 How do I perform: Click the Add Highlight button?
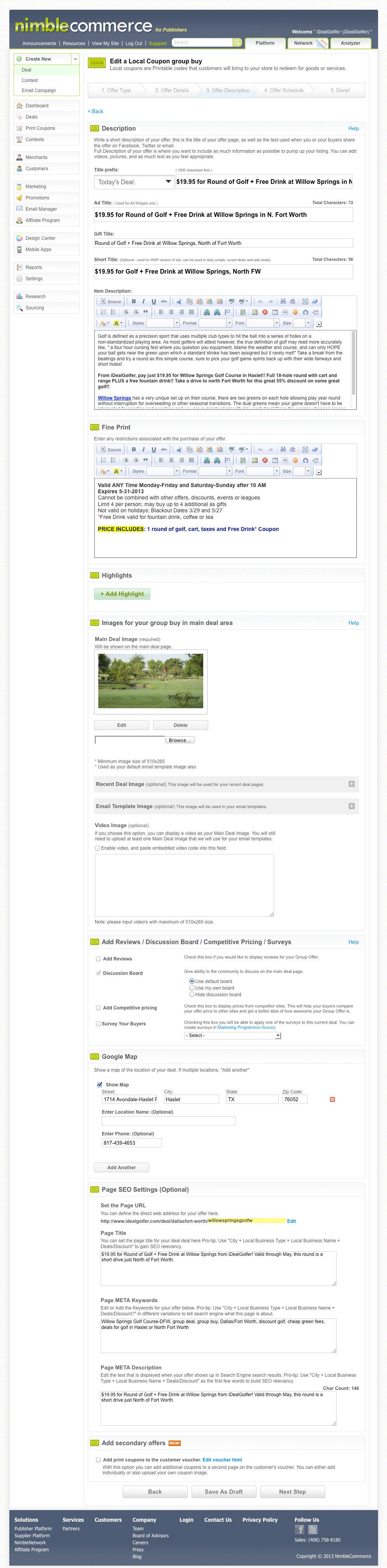pyautogui.click(x=122, y=594)
